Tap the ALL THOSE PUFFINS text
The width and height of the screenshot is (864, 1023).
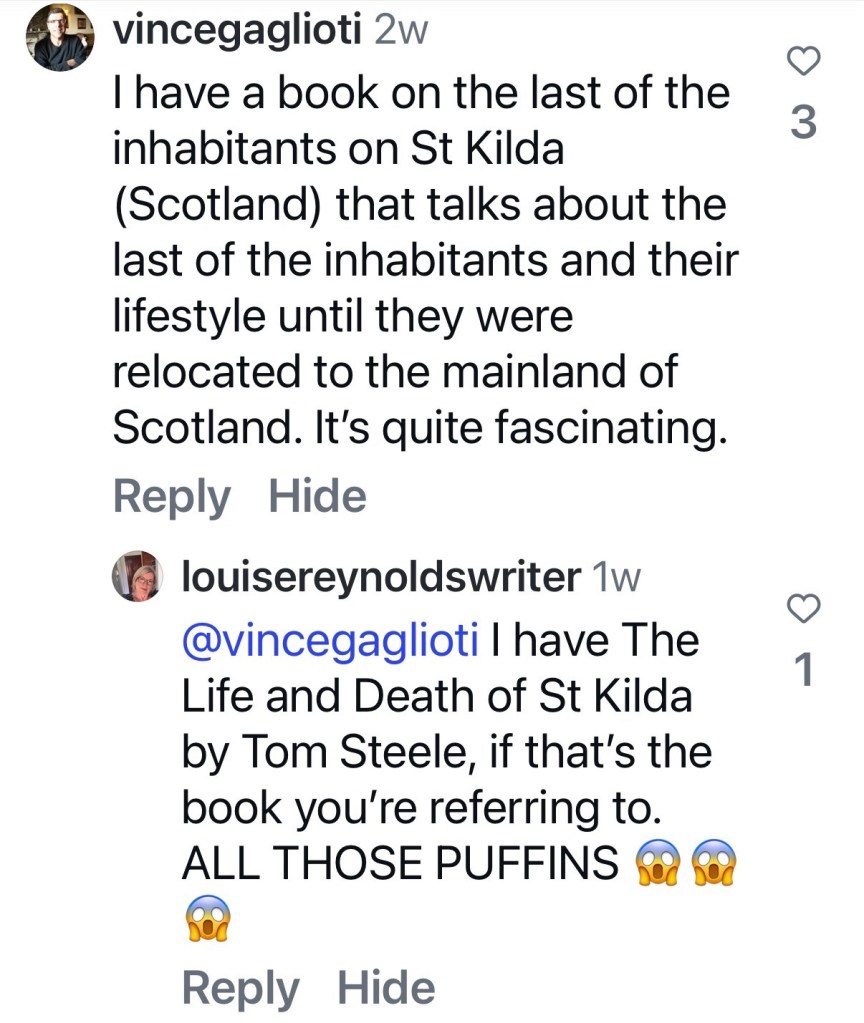click(400, 865)
